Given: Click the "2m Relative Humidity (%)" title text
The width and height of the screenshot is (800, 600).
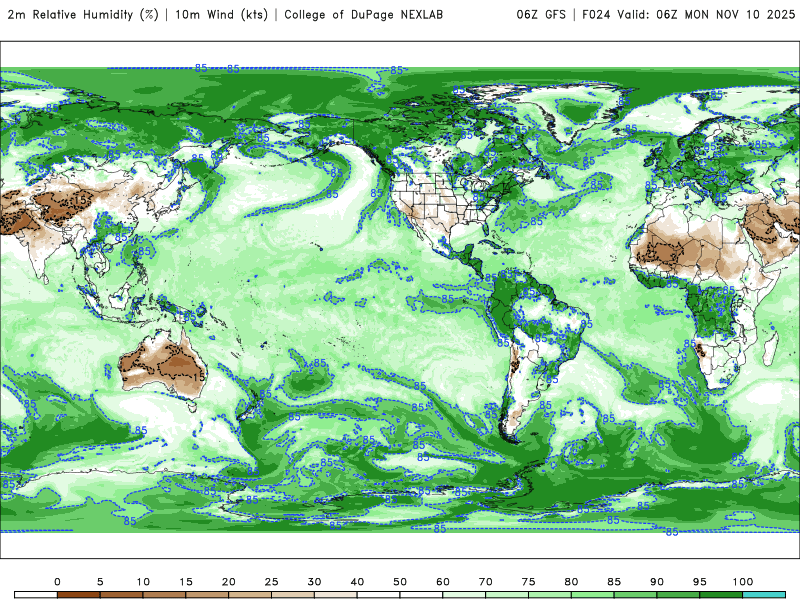Looking at the screenshot, I should pyautogui.click(x=83, y=14).
